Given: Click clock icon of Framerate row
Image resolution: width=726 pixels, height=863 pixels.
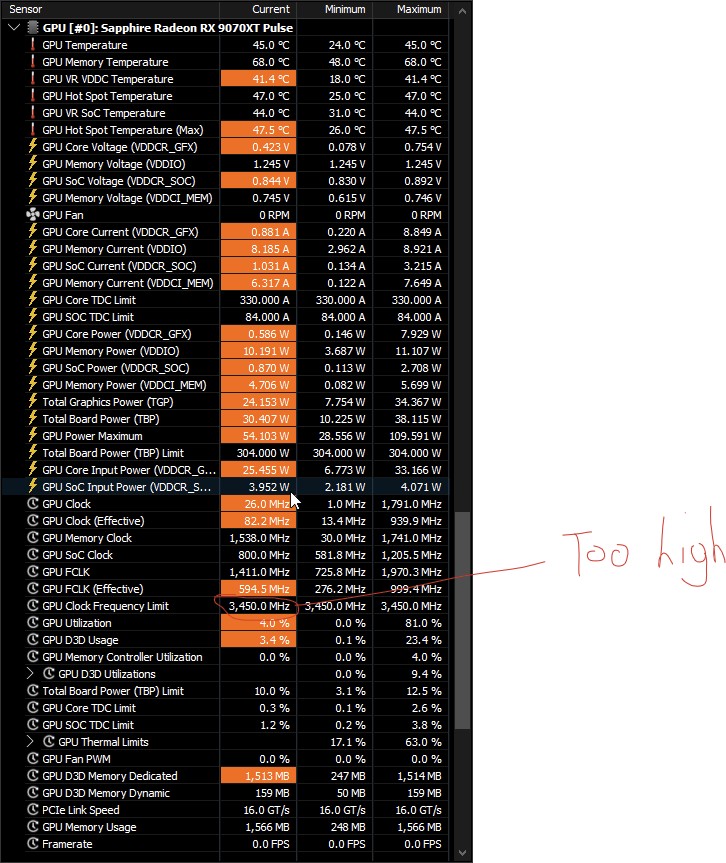Looking at the screenshot, I should click(33, 844).
